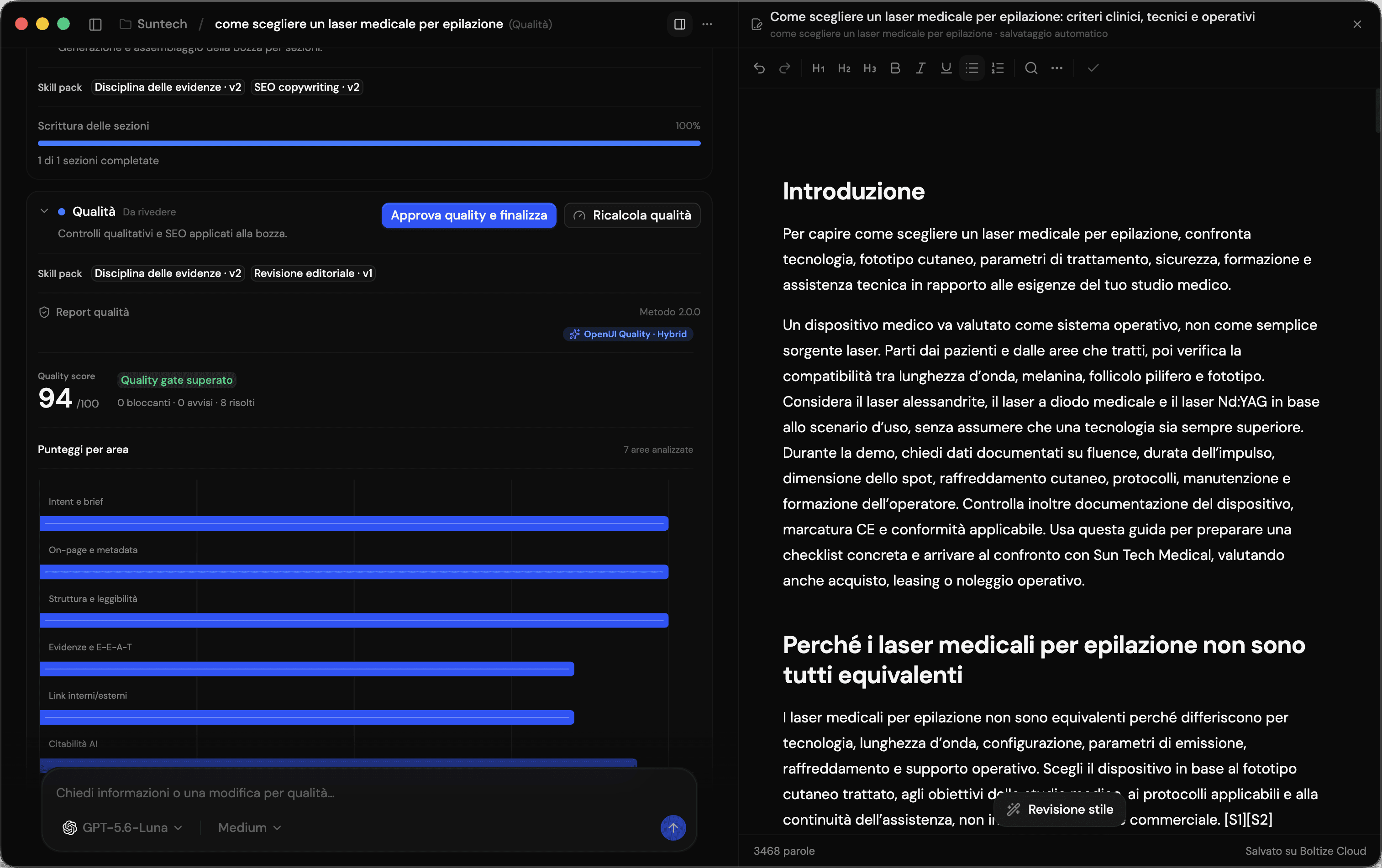Open search in the editor toolbar
The width and height of the screenshot is (1382, 868).
coord(1031,68)
